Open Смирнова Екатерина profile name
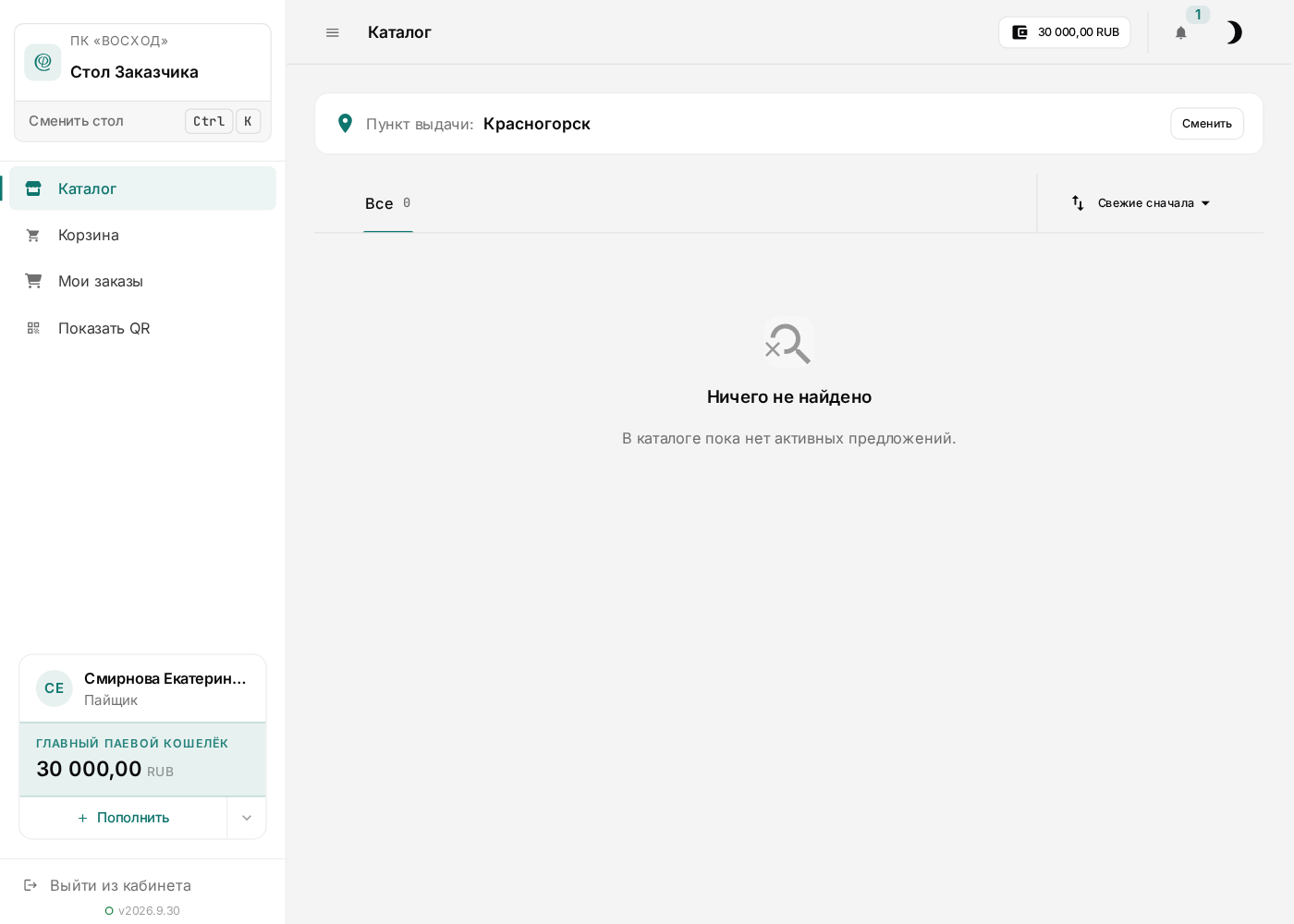This screenshot has height=924, width=1294. click(x=165, y=678)
